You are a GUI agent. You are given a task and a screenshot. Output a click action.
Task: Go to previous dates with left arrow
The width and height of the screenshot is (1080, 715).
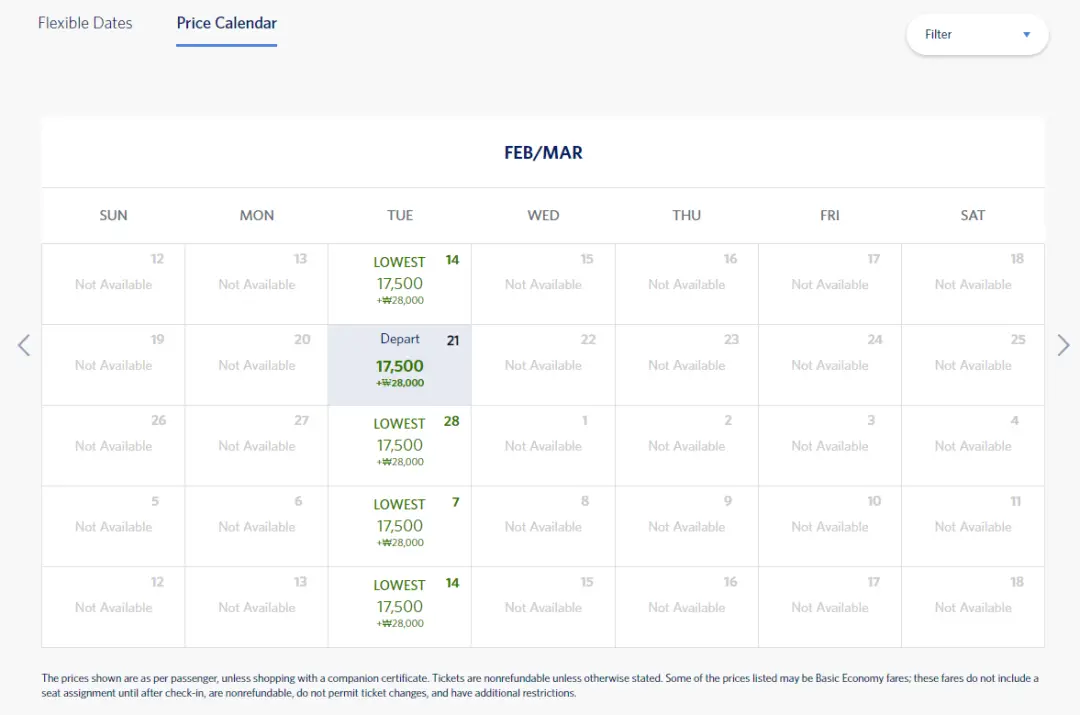24,345
